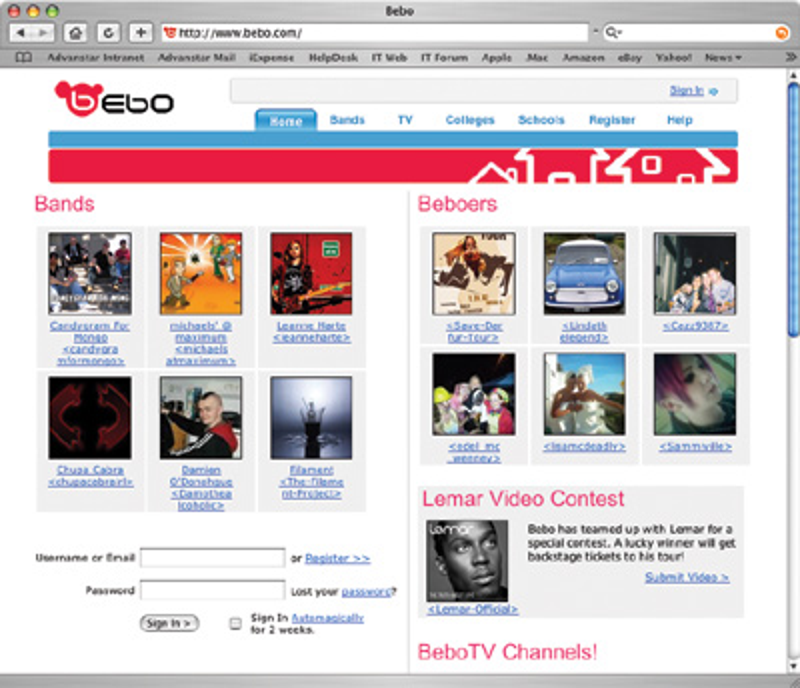Click the Chupa Cabra link
Image resolution: width=800 pixels, height=688 pixels.
[x=90, y=476]
